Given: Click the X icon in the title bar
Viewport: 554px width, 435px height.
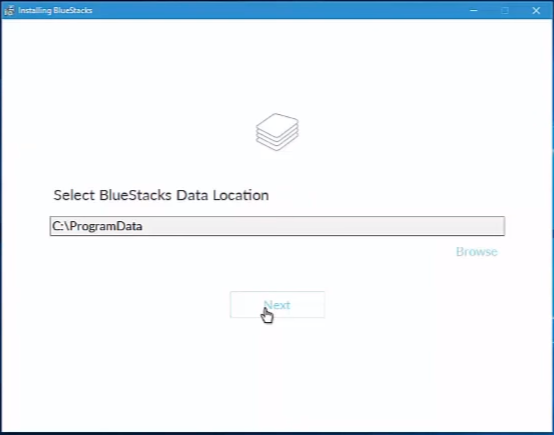Looking at the screenshot, I should click(536, 10).
